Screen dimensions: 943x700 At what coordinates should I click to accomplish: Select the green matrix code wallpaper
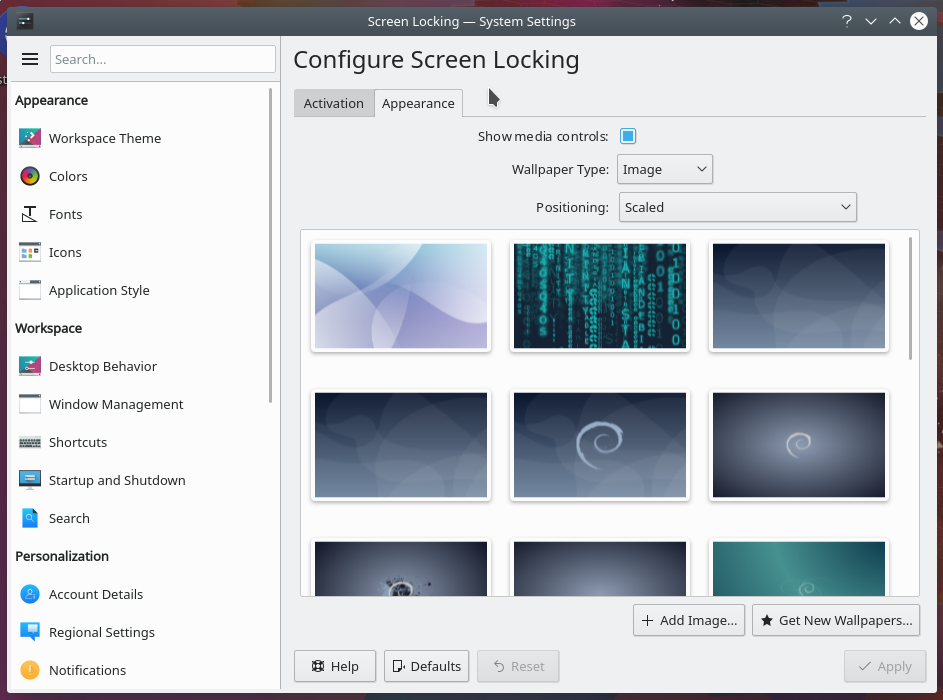600,296
